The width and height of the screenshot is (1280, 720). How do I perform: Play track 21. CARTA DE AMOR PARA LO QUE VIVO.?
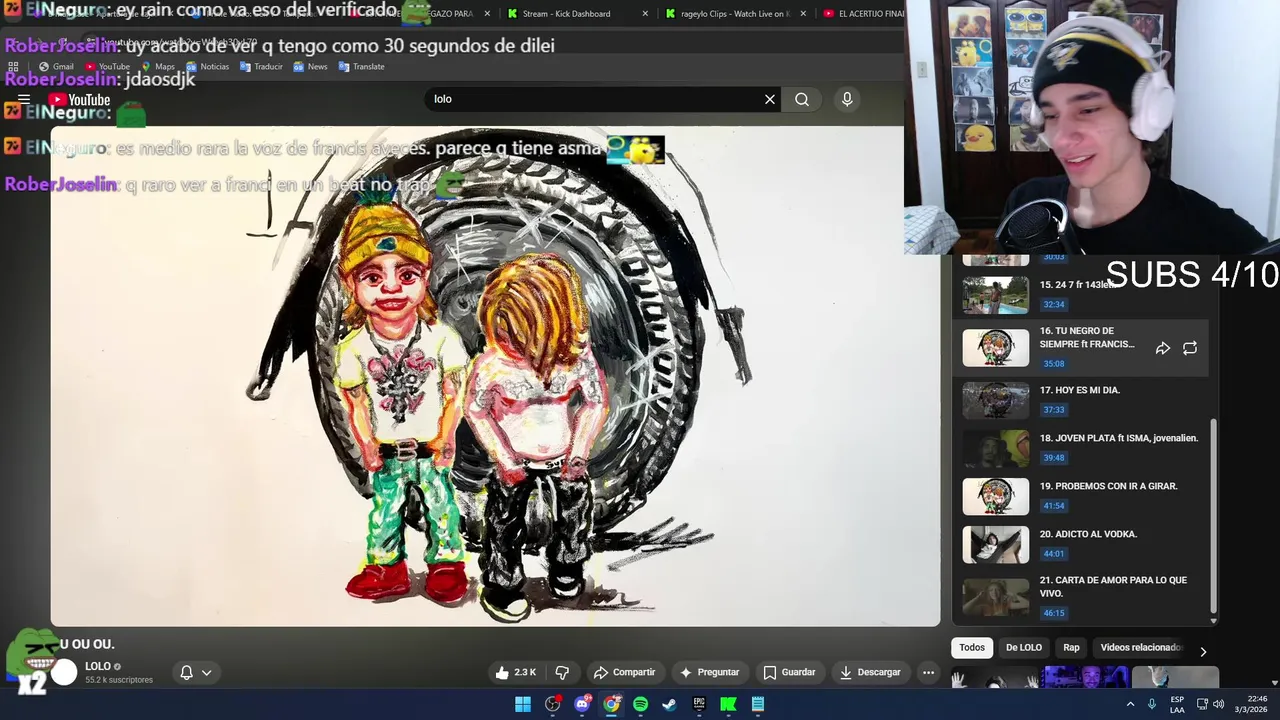(x=1080, y=596)
